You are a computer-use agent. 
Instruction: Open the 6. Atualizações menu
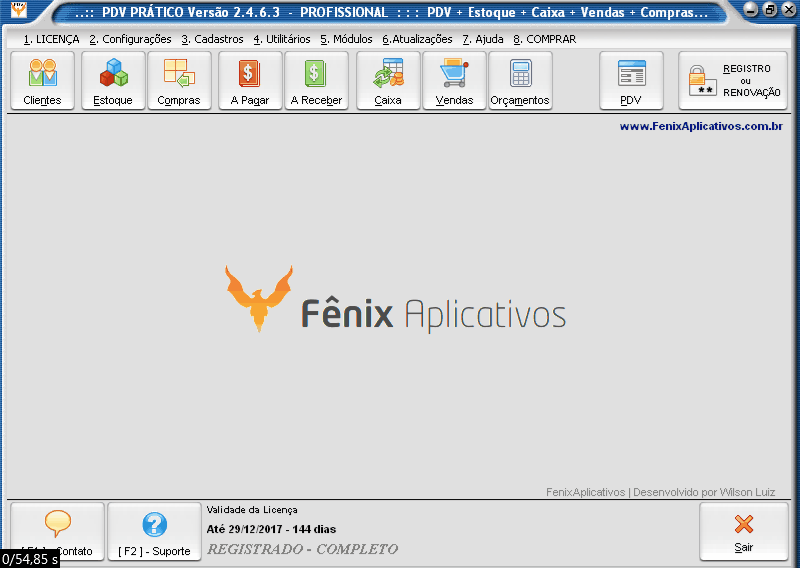pos(417,39)
